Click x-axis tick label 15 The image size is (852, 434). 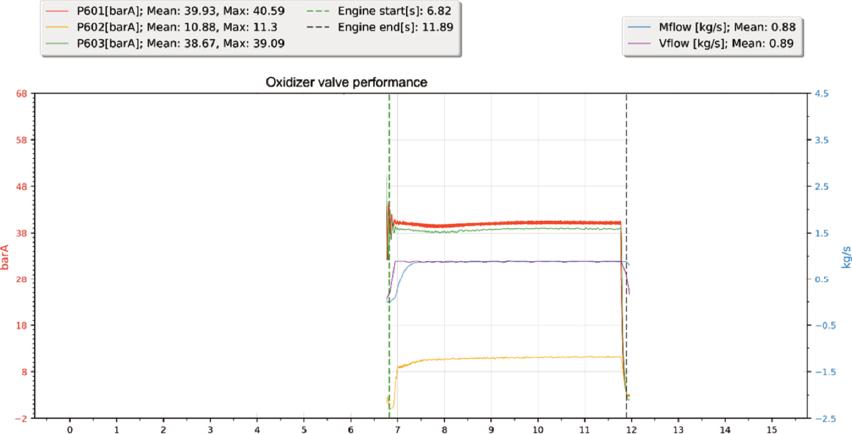tap(772, 430)
